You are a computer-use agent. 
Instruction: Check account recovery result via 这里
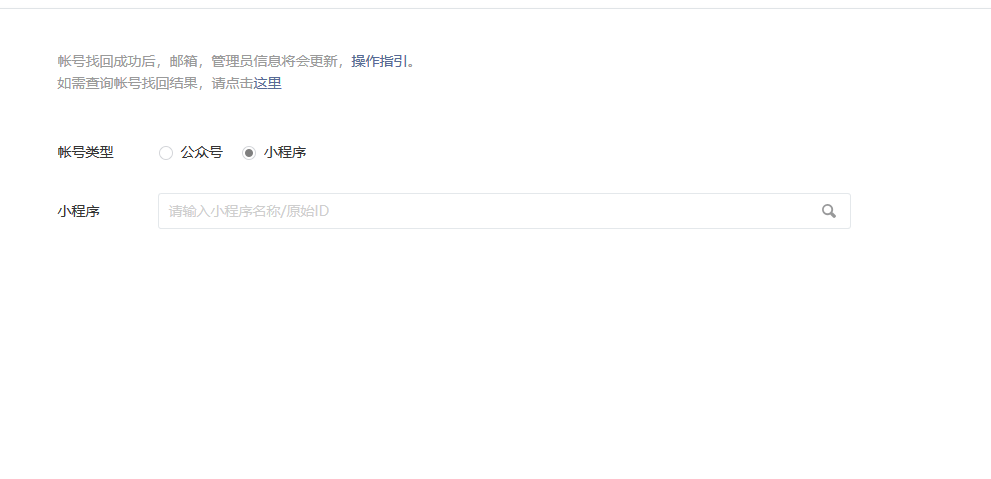(x=267, y=83)
